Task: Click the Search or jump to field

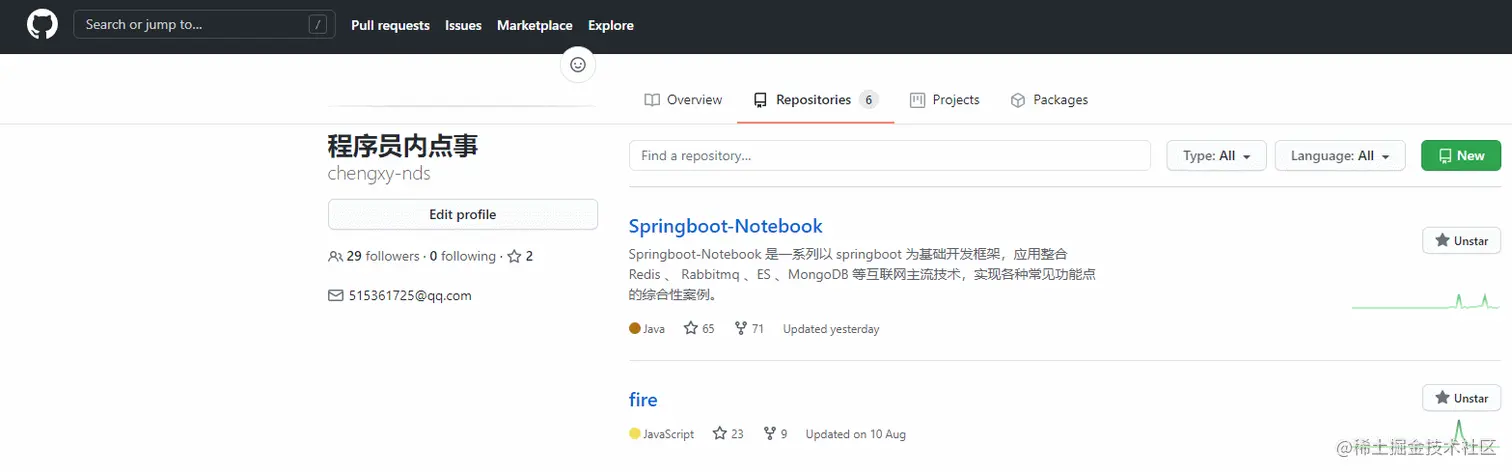Action: (204, 25)
